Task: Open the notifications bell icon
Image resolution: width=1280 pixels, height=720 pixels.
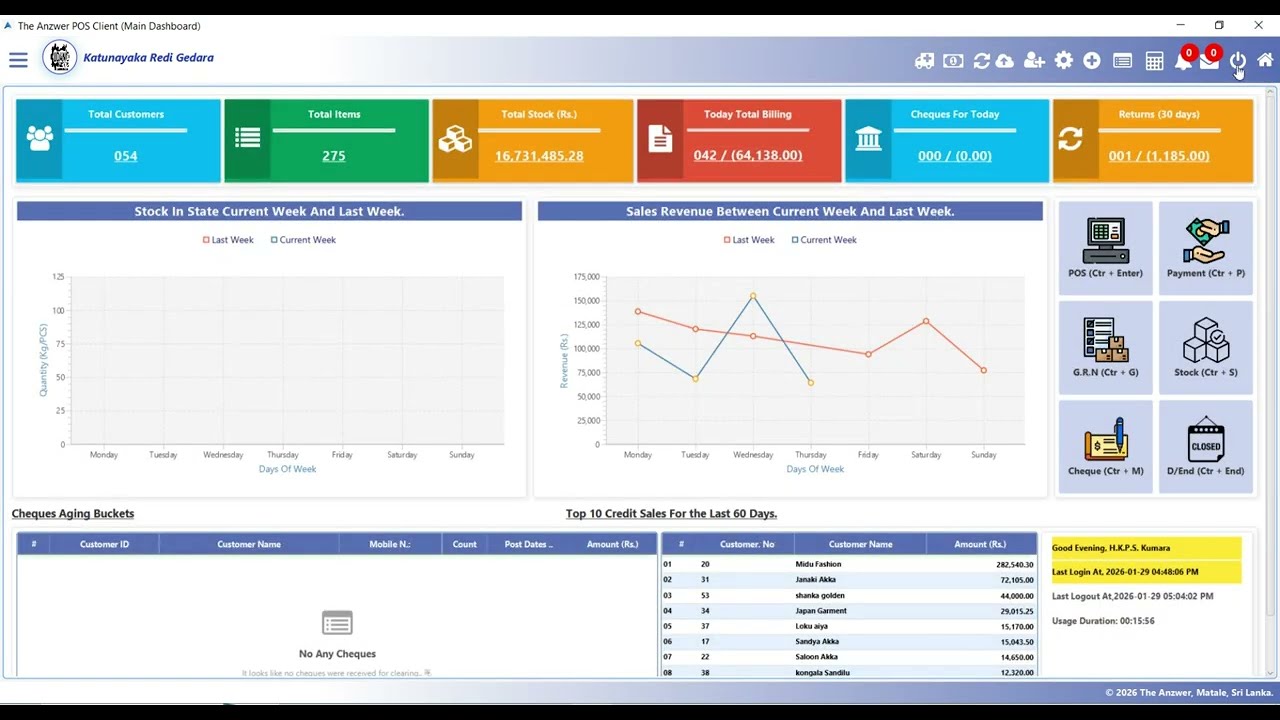Action: pyautogui.click(x=1183, y=60)
